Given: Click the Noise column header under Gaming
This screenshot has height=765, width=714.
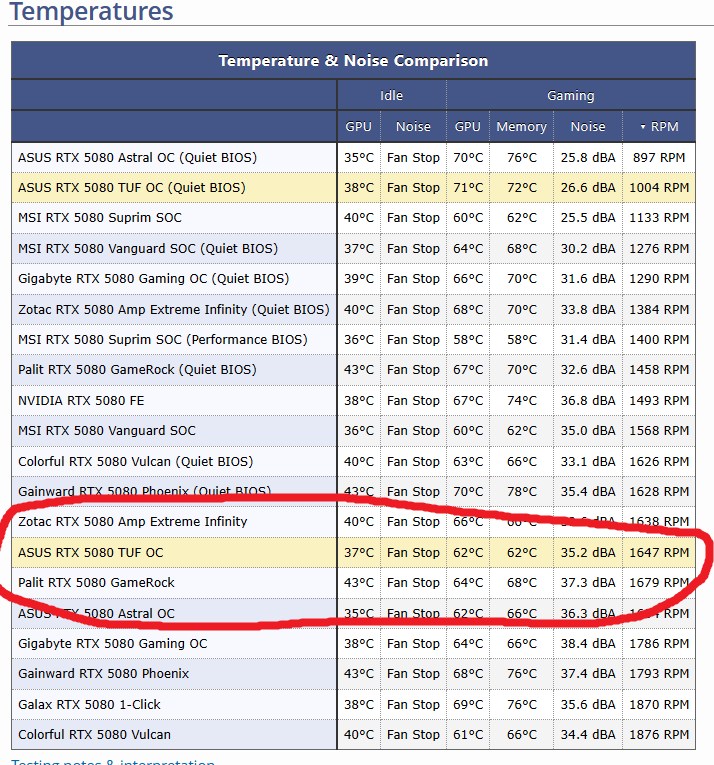Looking at the screenshot, I should tap(588, 127).
